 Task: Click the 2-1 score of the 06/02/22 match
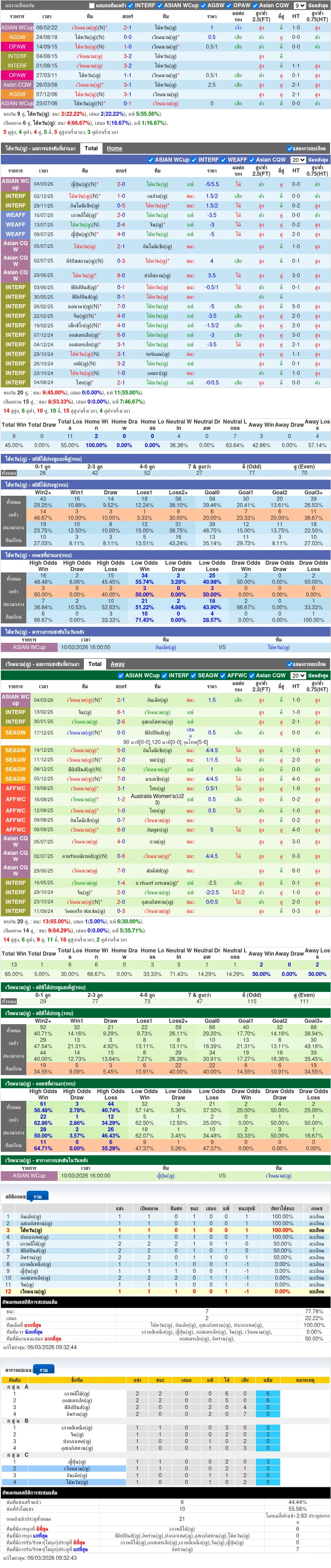coord(127,27)
